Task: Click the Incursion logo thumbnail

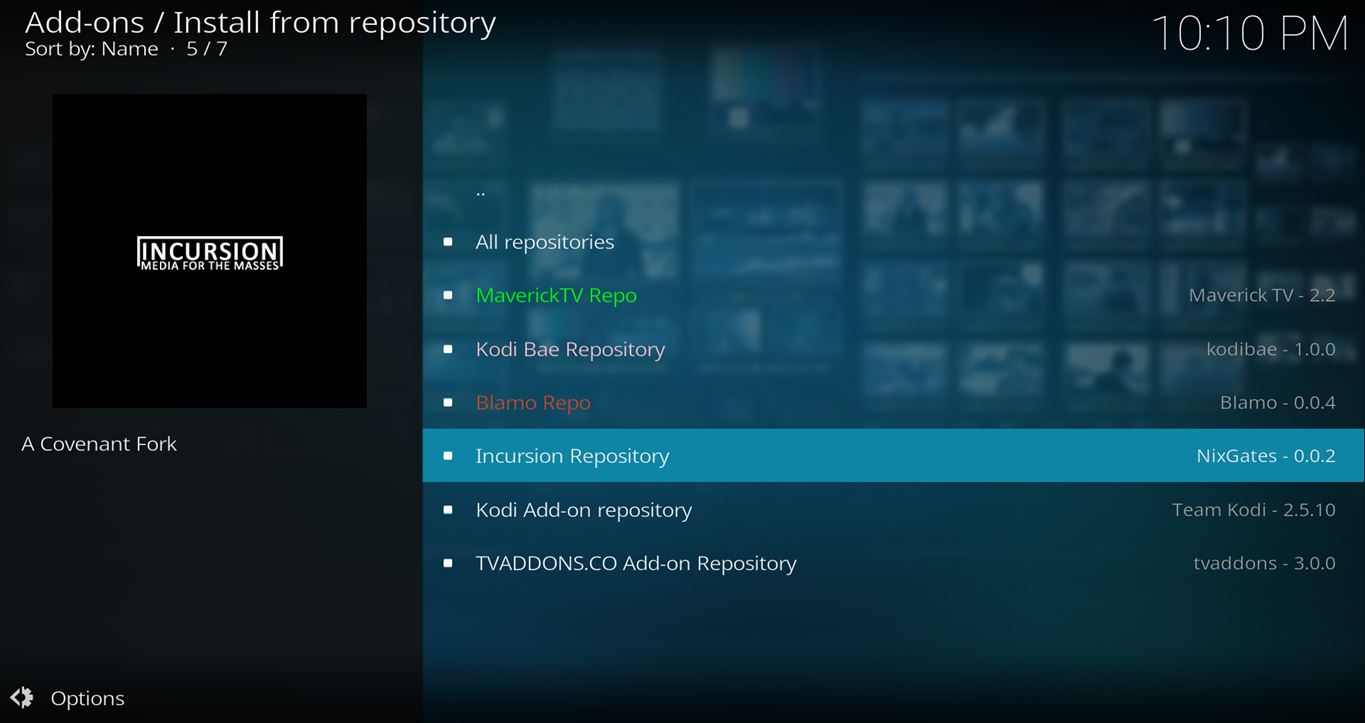Action: [x=209, y=251]
